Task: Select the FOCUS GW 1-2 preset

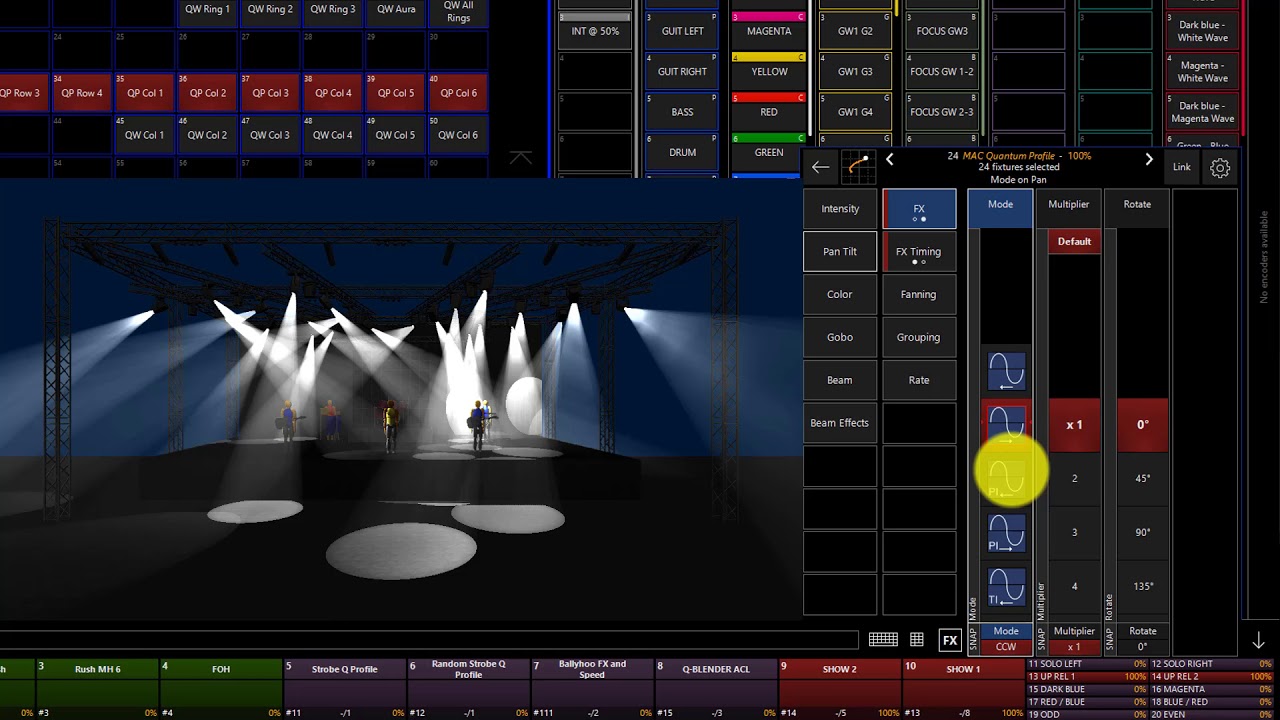Action: pos(941,72)
